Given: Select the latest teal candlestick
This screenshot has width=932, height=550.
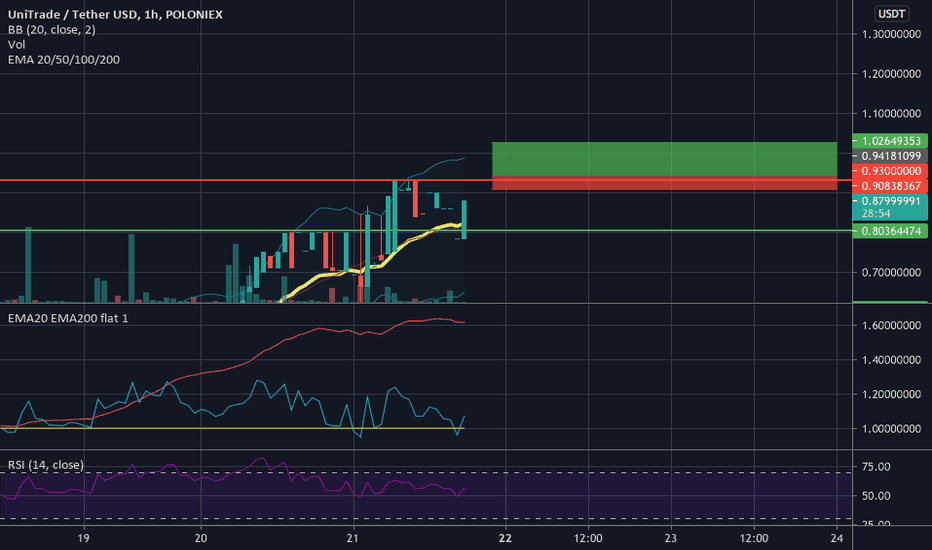Looking at the screenshot, I should point(464,219).
